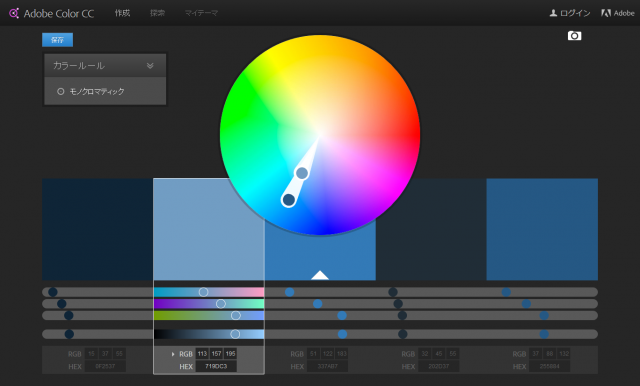640x386 pixels.
Task: Click the brightness slider handle of 255884
Action: pyautogui.click(x=544, y=334)
